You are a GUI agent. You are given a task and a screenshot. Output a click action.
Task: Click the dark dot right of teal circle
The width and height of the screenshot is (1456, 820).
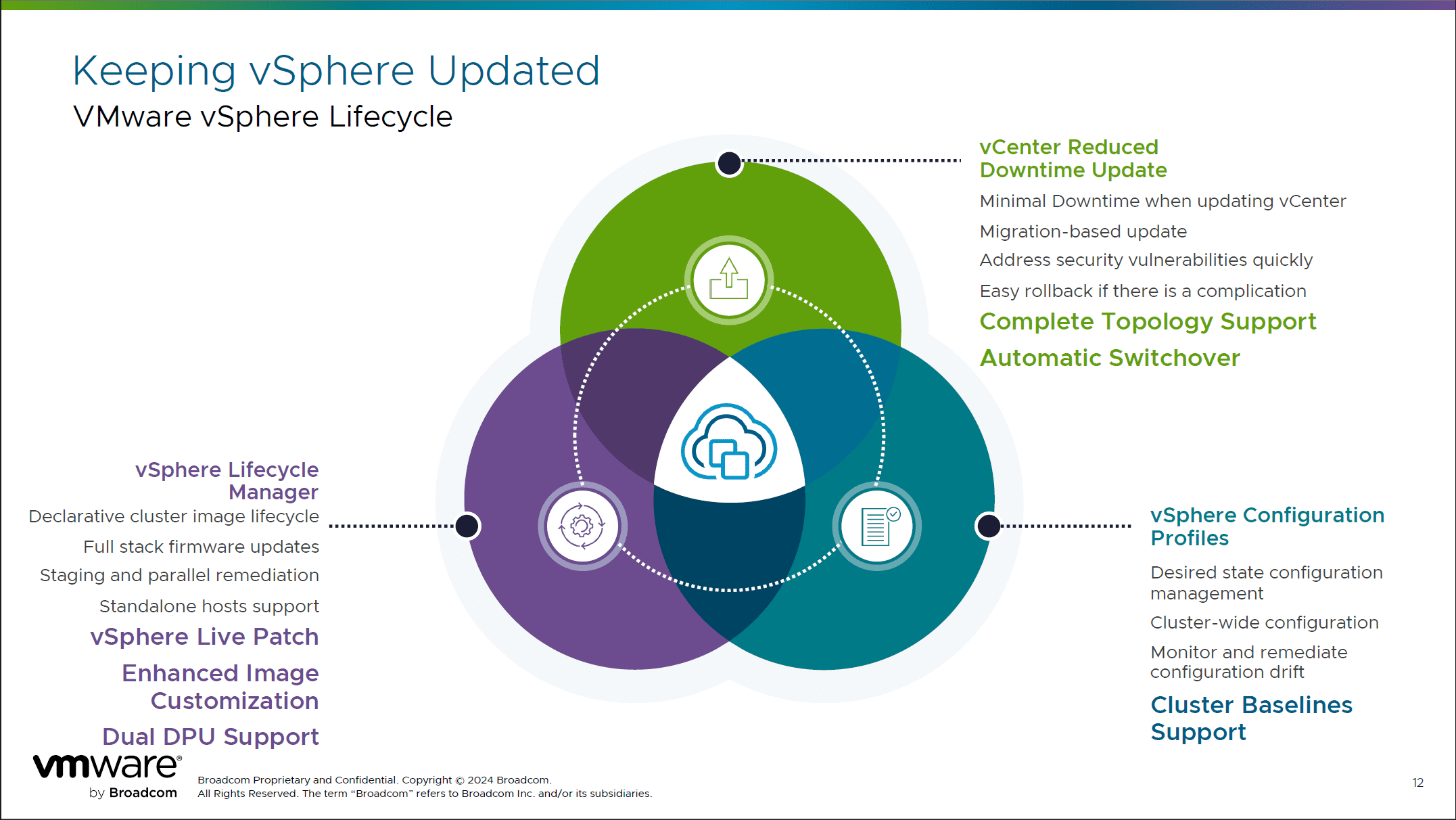tap(989, 526)
